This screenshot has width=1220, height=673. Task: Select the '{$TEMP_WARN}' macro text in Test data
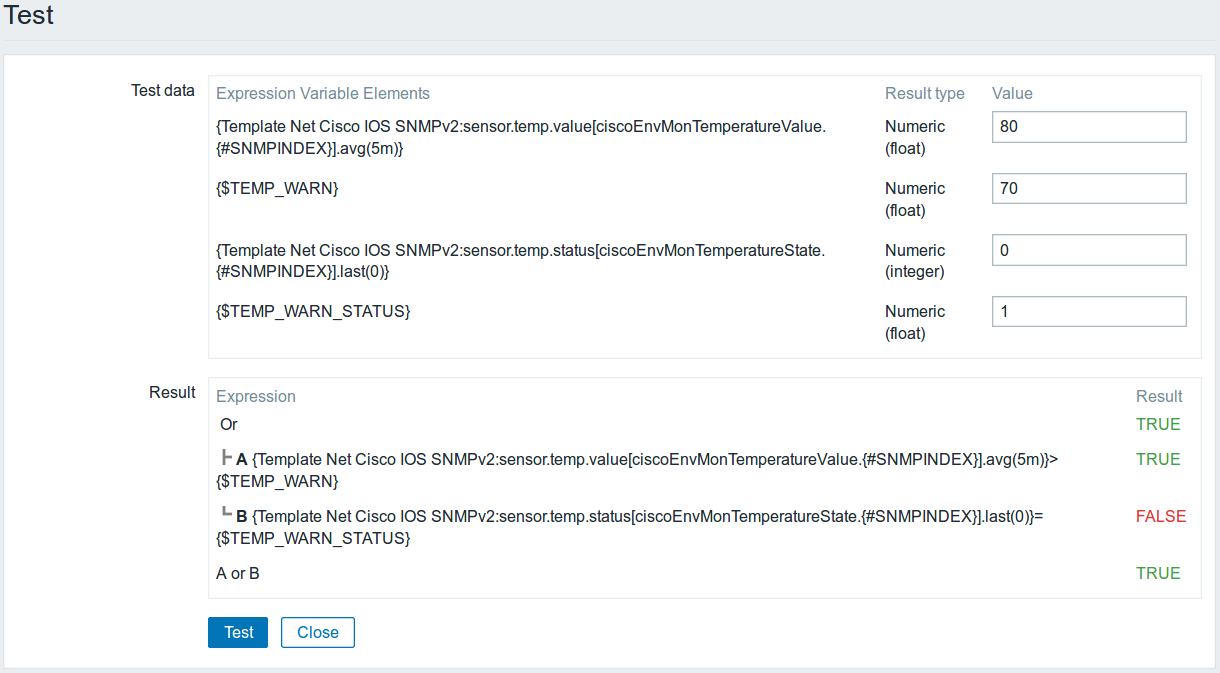click(277, 188)
